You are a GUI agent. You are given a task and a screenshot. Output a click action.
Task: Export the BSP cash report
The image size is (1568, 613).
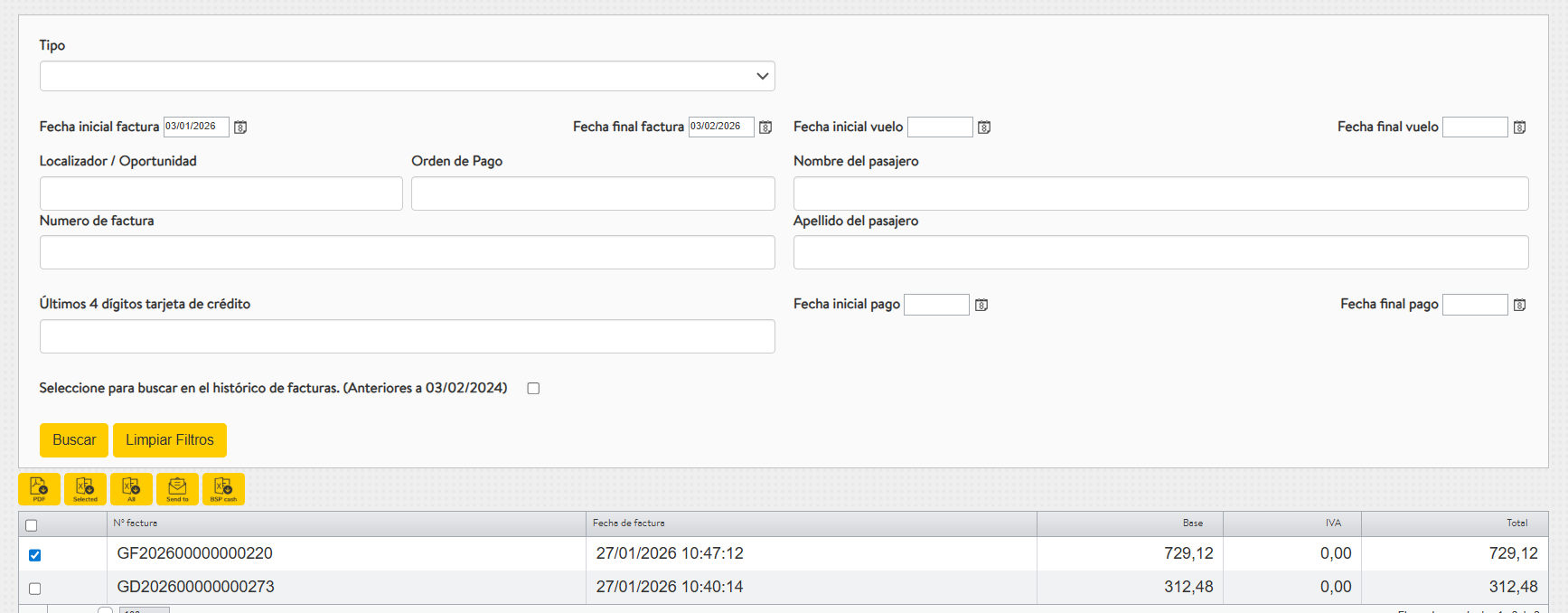point(223,489)
